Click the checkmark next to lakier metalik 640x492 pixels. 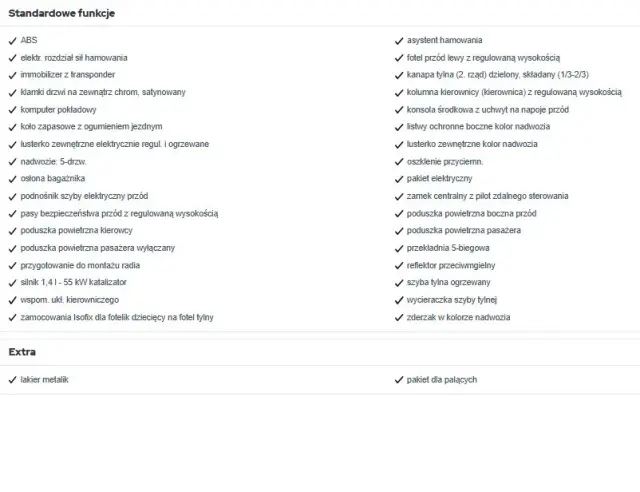12,380
